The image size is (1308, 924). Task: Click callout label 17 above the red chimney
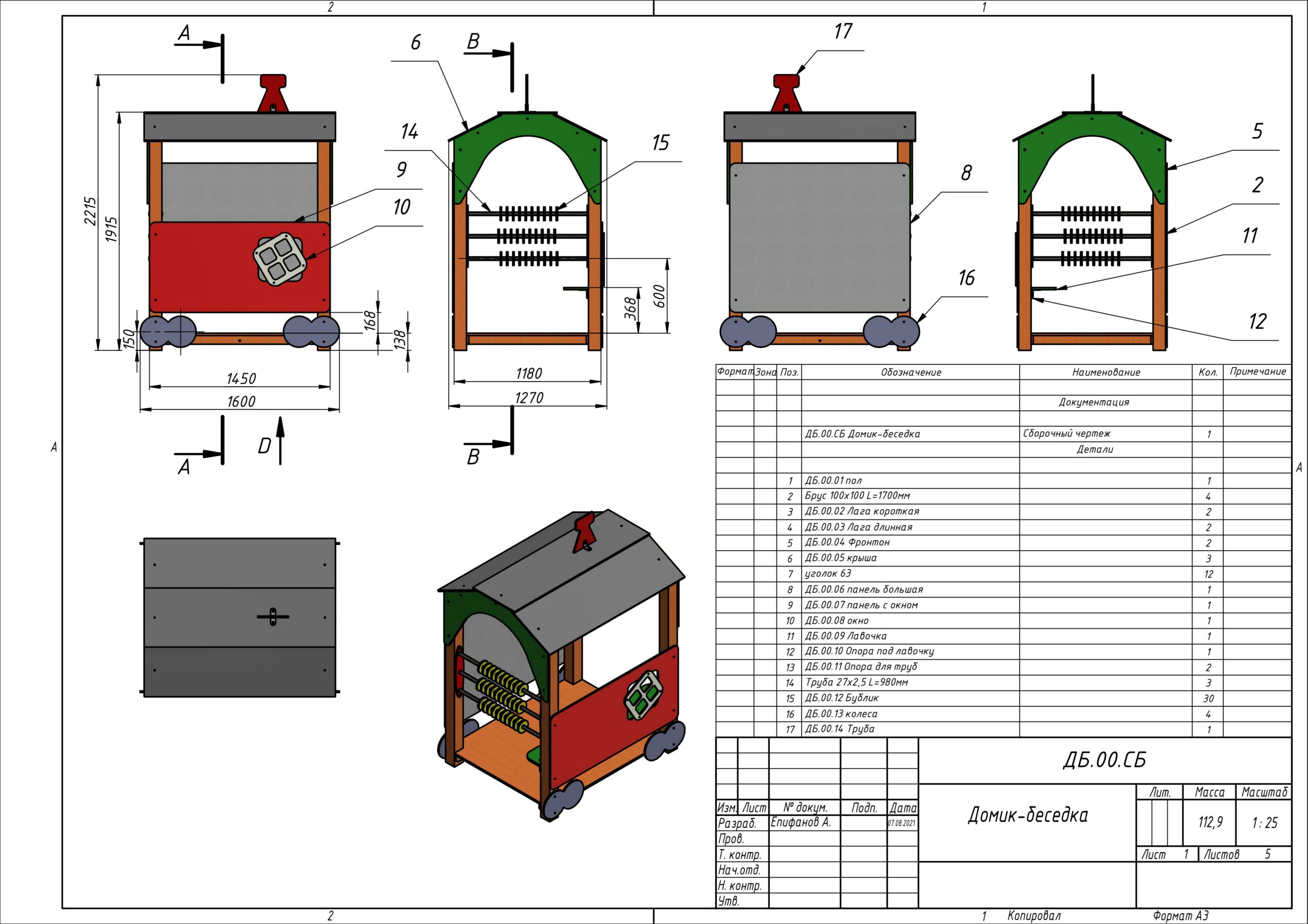(843, 31)
